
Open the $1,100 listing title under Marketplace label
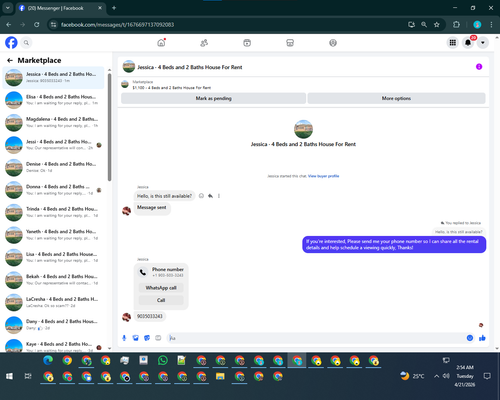pyautogui.click(x=172, y=88)
